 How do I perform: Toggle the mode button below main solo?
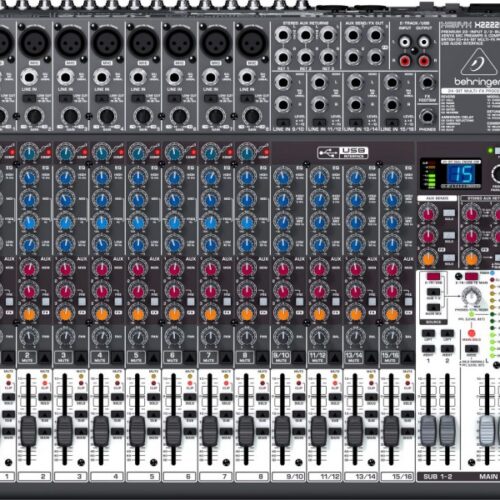coord(471,349)
